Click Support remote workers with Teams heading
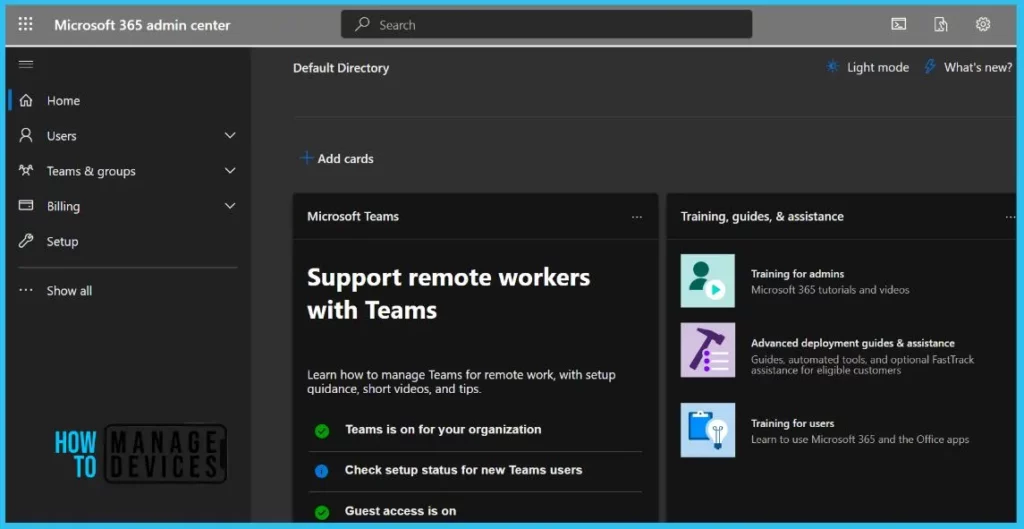 pos(449,293)
